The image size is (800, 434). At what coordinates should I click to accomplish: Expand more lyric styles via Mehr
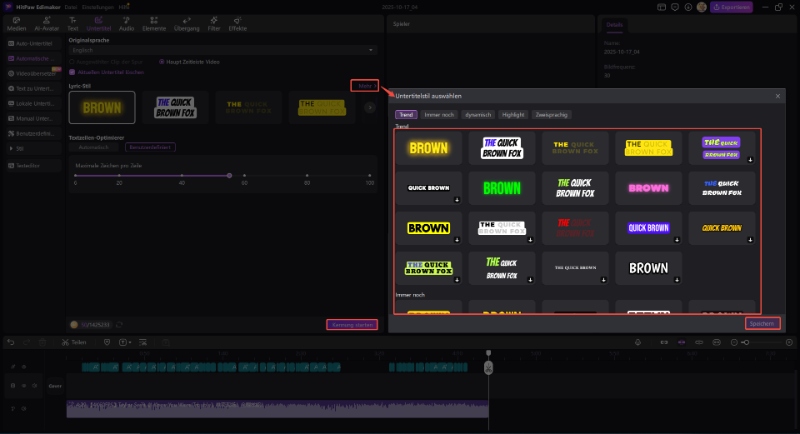click(x=365, y=87)
